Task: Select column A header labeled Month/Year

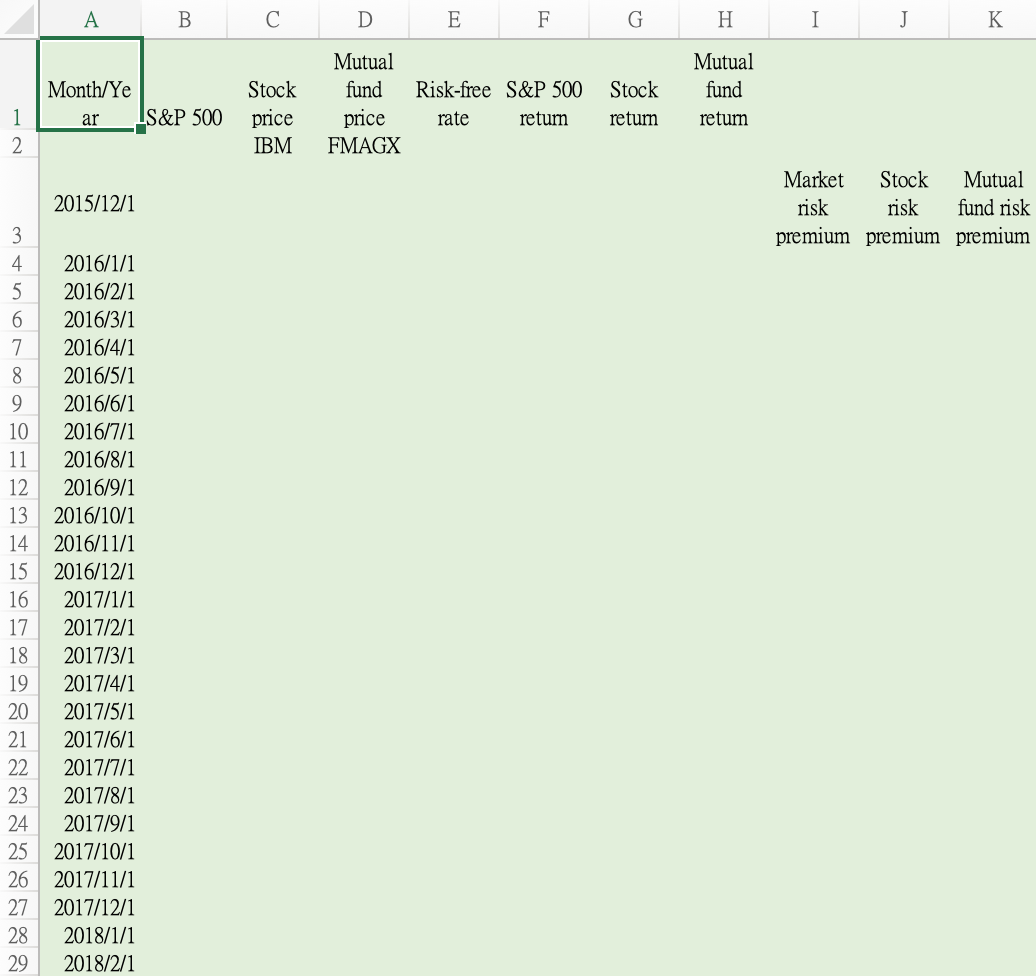Action: (90, 19)
